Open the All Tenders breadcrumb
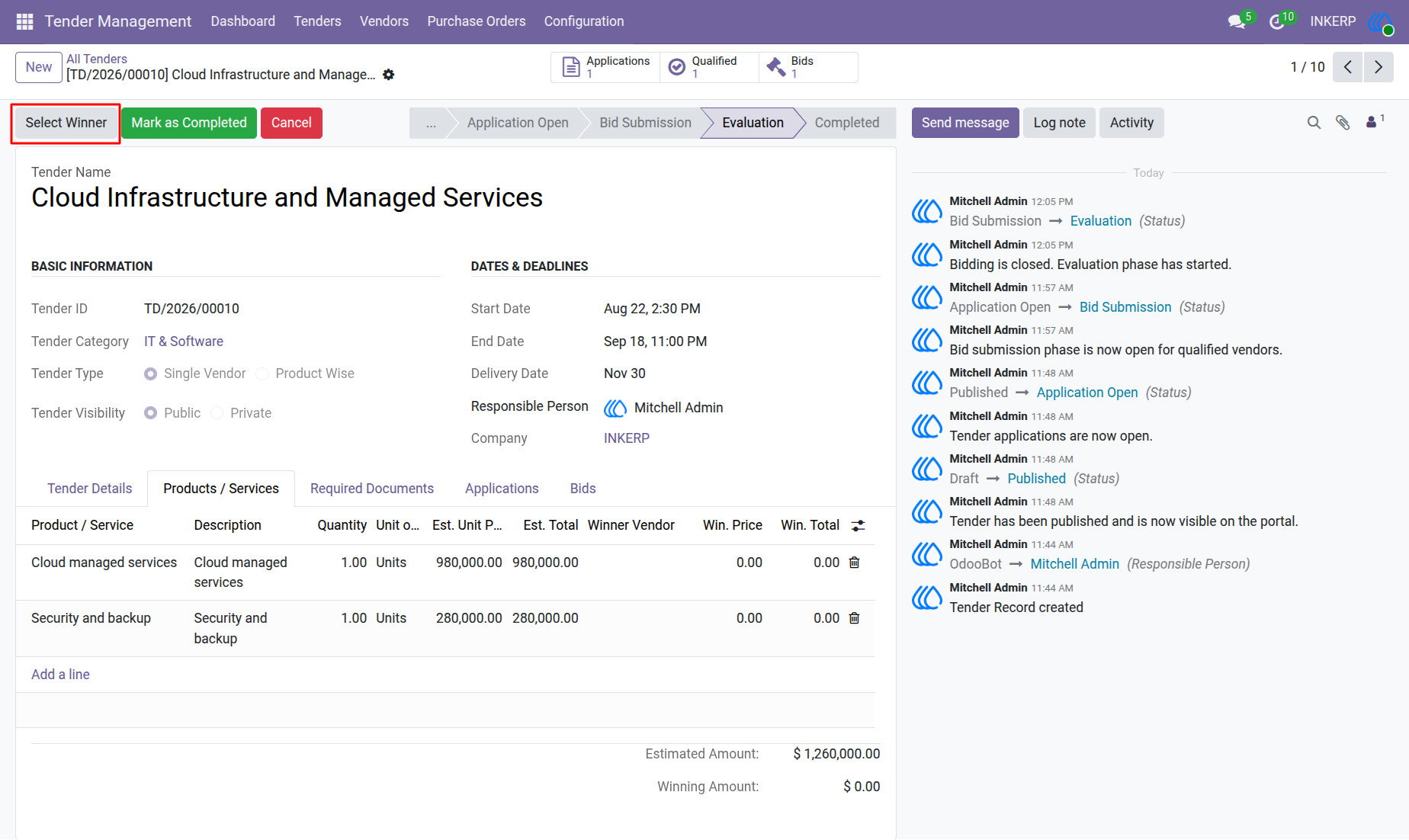The height and width of the screenshot is (840, 1409). (97, 59)
